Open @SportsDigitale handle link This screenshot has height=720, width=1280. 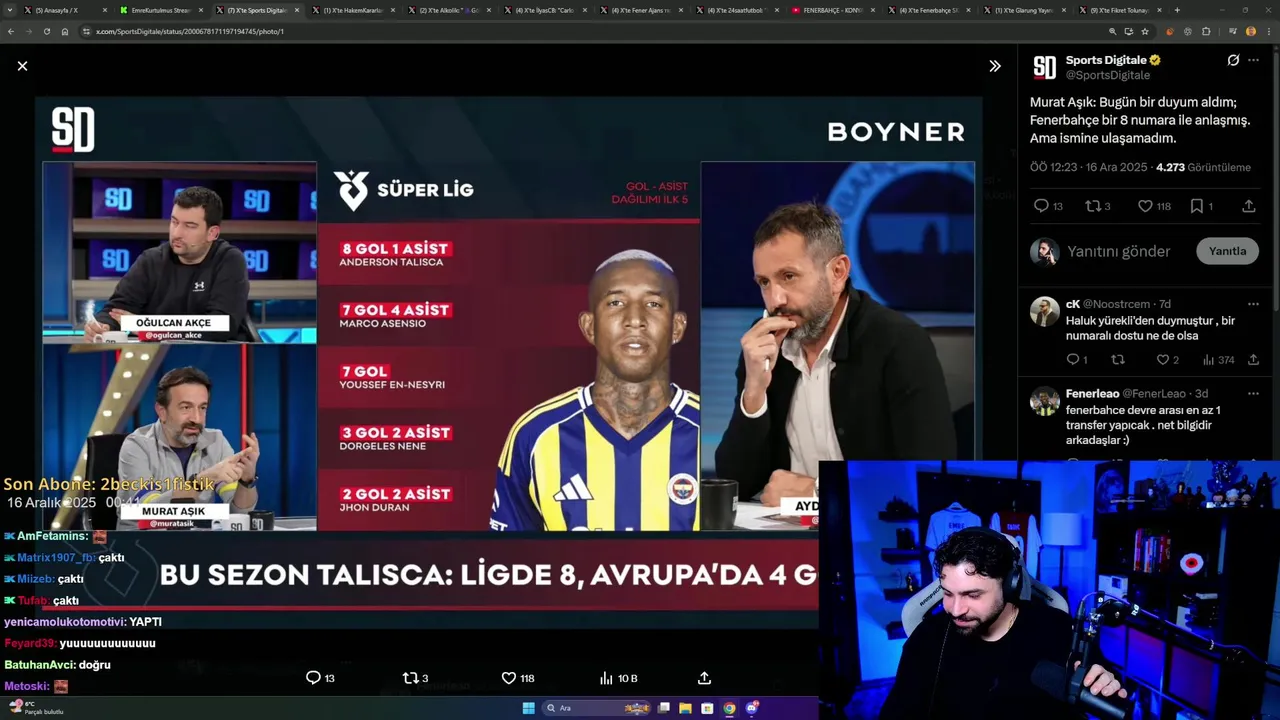1108,75
